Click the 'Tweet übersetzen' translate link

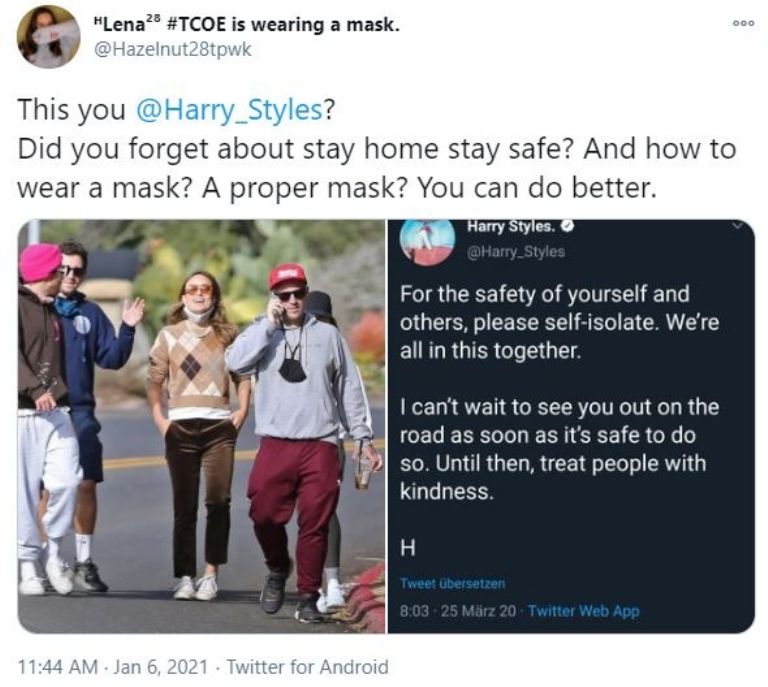(x=452, y=583)
